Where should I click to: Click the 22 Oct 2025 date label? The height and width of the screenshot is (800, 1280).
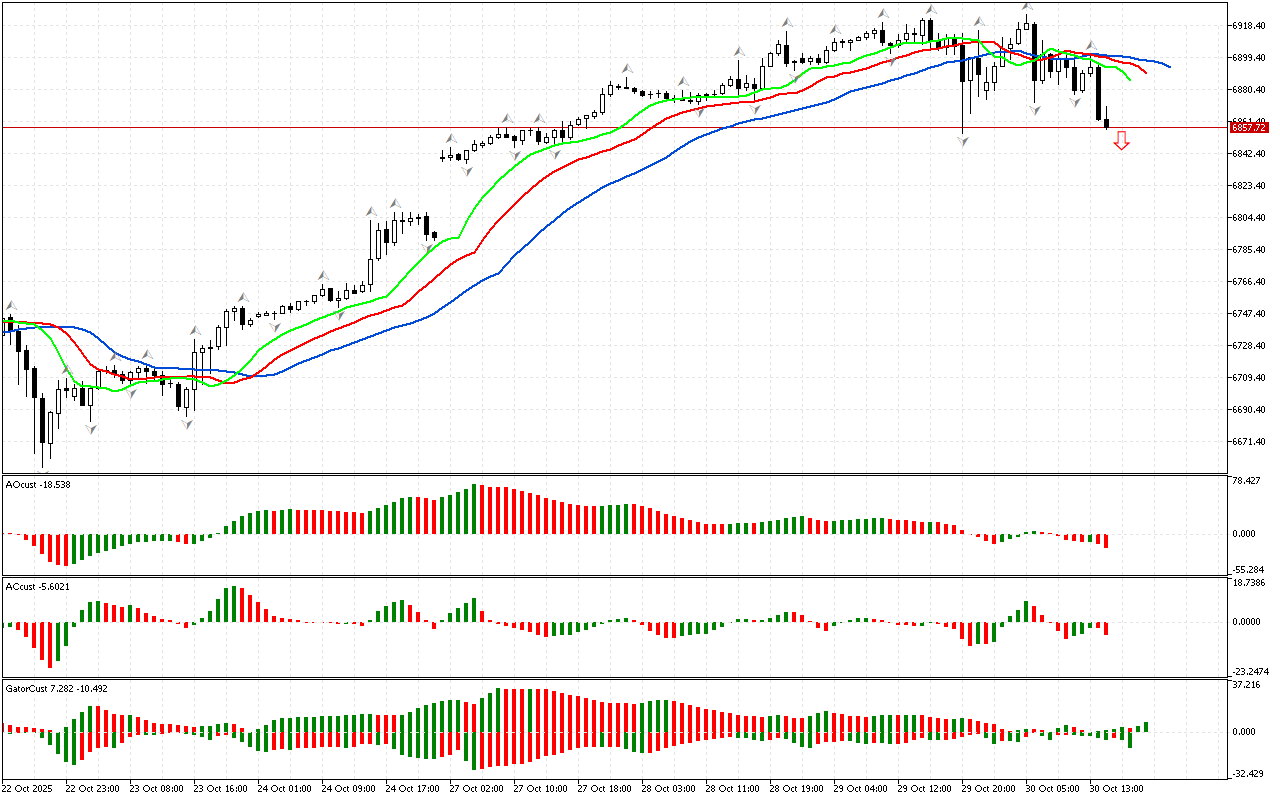point(27,788)
